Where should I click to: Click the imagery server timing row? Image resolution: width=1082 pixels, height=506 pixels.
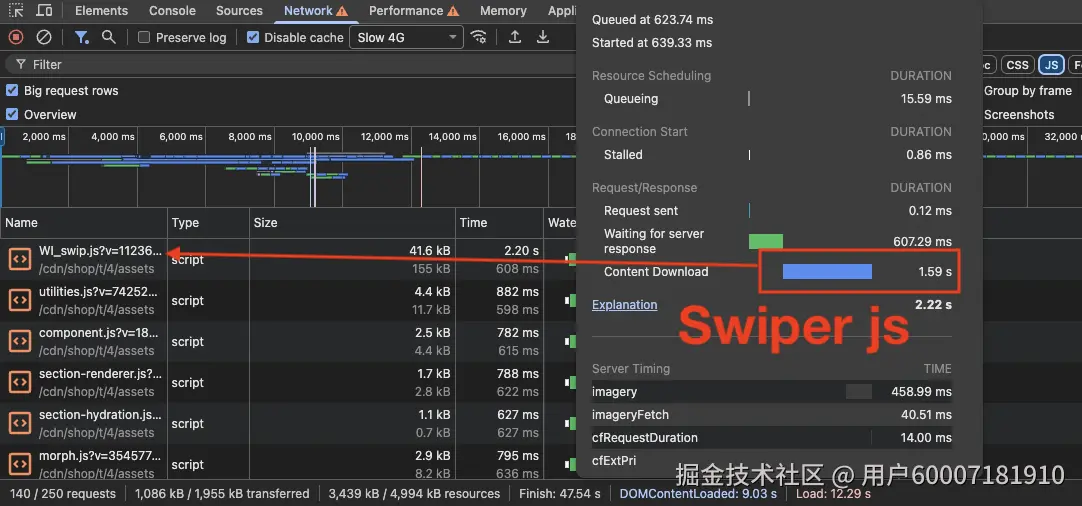[771, 391]
